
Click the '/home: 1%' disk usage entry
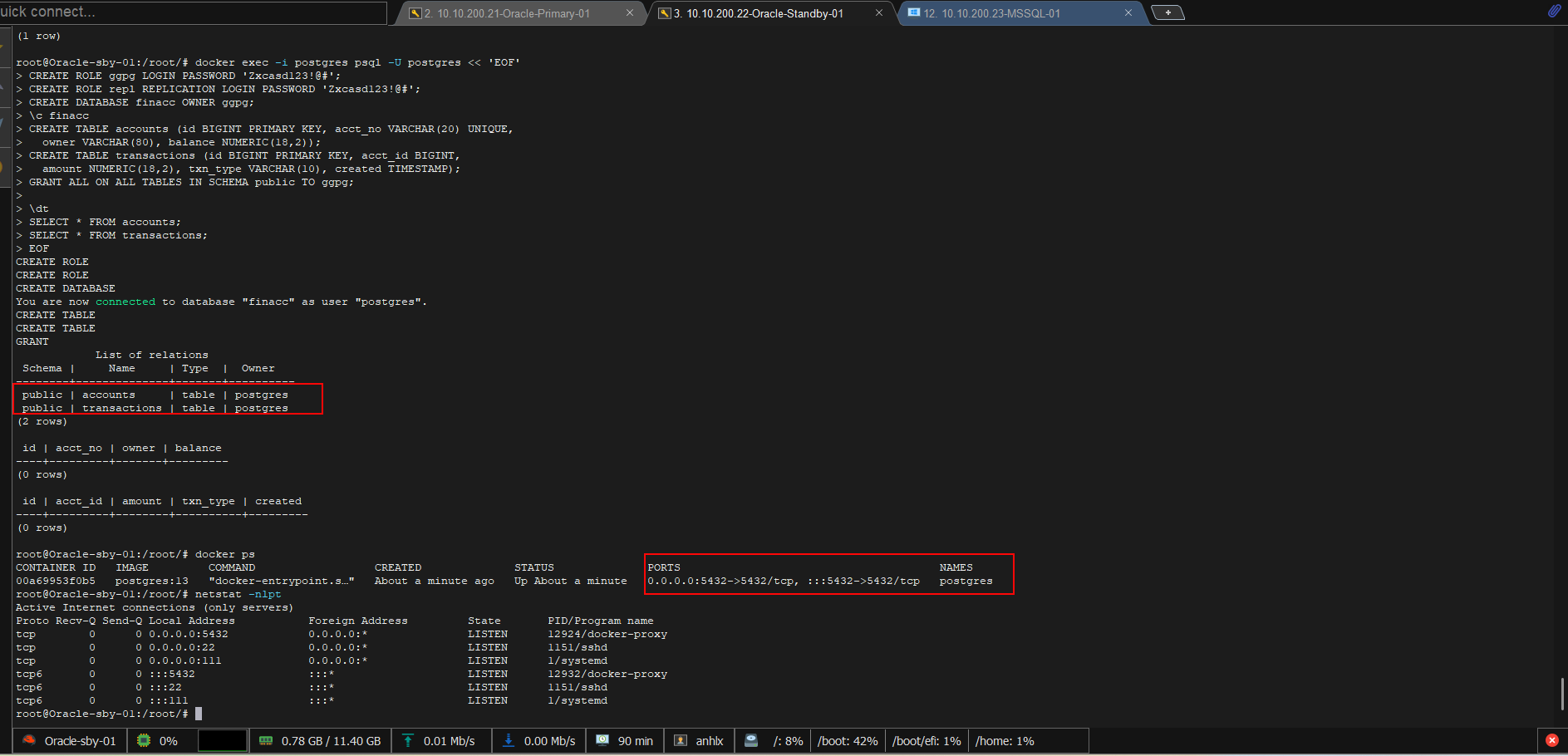(1005, 741)
